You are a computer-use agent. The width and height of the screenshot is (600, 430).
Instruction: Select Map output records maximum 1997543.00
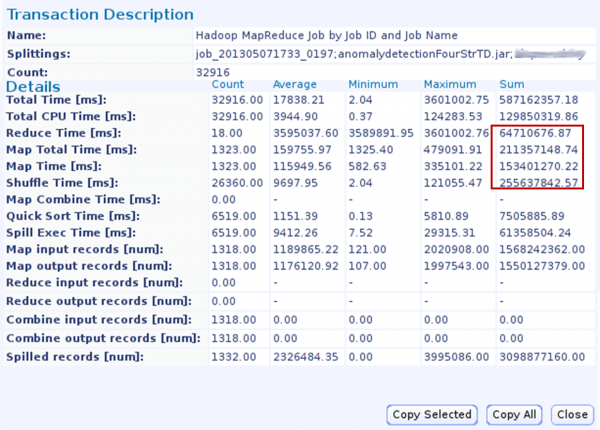(x=457, y=266)
